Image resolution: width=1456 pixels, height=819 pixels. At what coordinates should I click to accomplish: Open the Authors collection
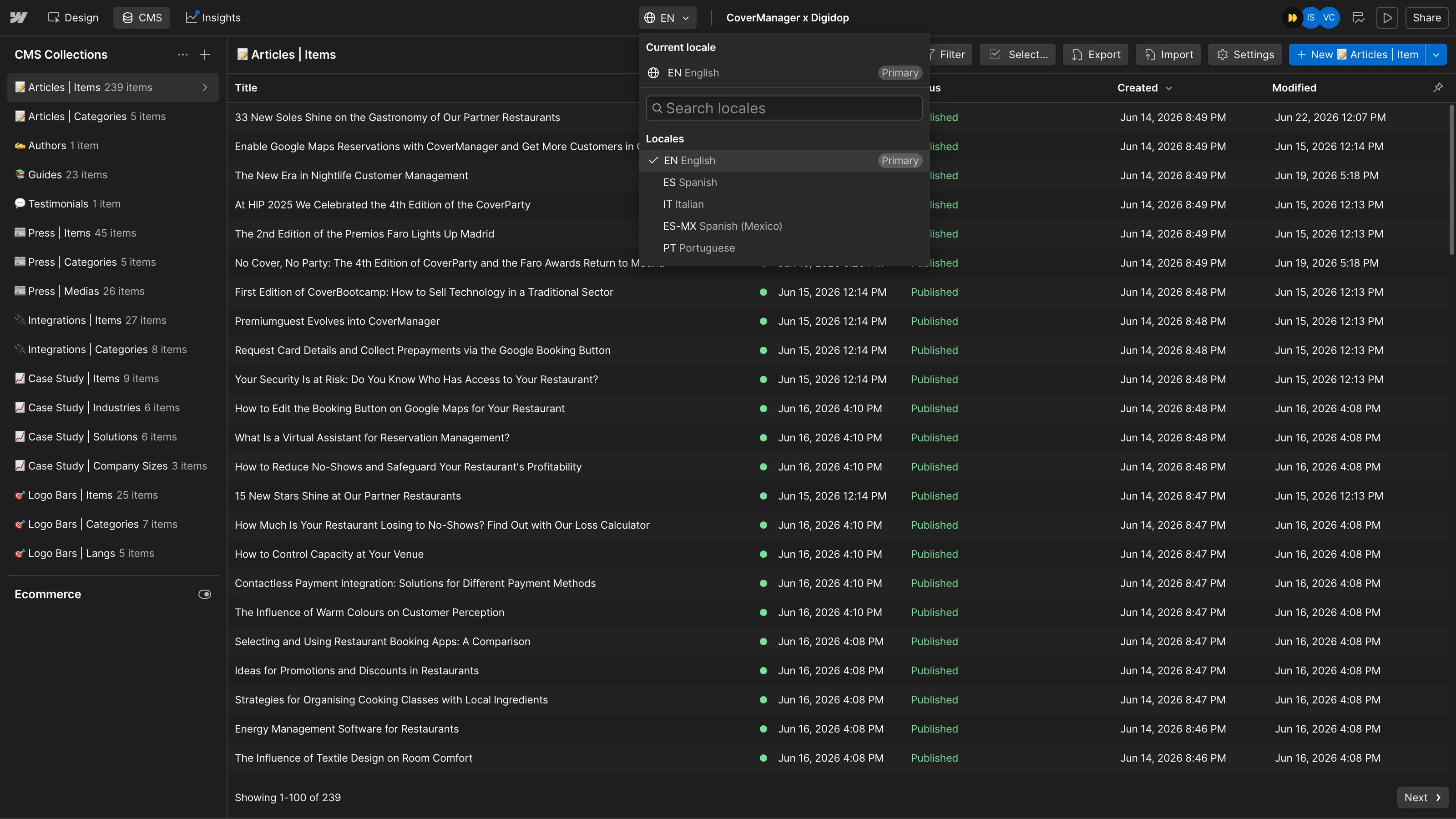click(x=113, y=146)
